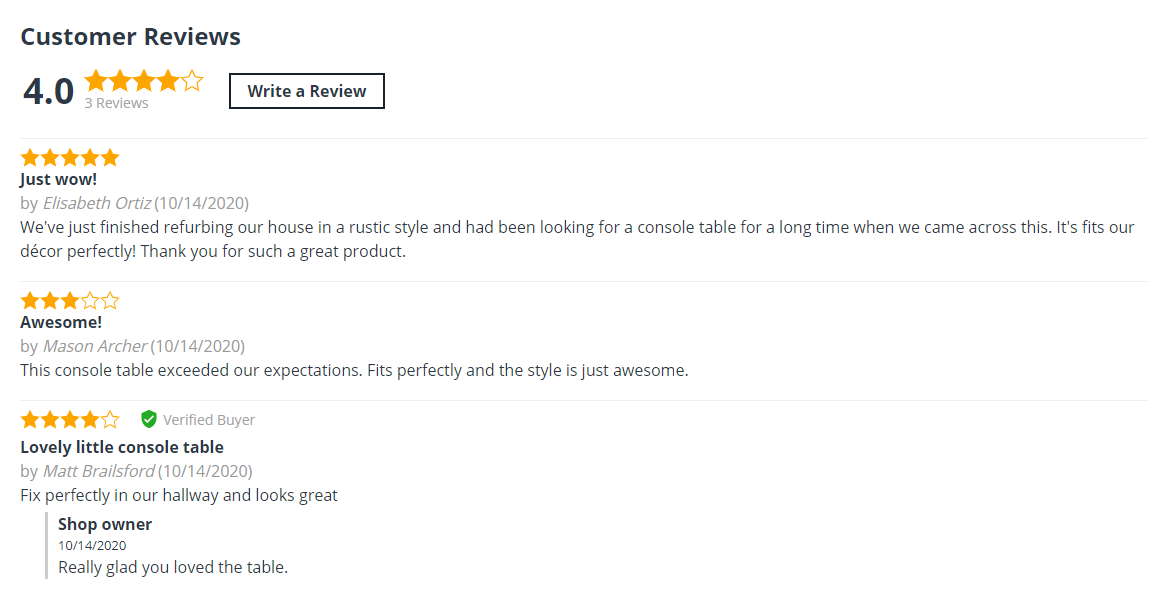This screenshot has width=1172, height=611.
Task: Click the Write a Review button
Action: tap(307, 91)
